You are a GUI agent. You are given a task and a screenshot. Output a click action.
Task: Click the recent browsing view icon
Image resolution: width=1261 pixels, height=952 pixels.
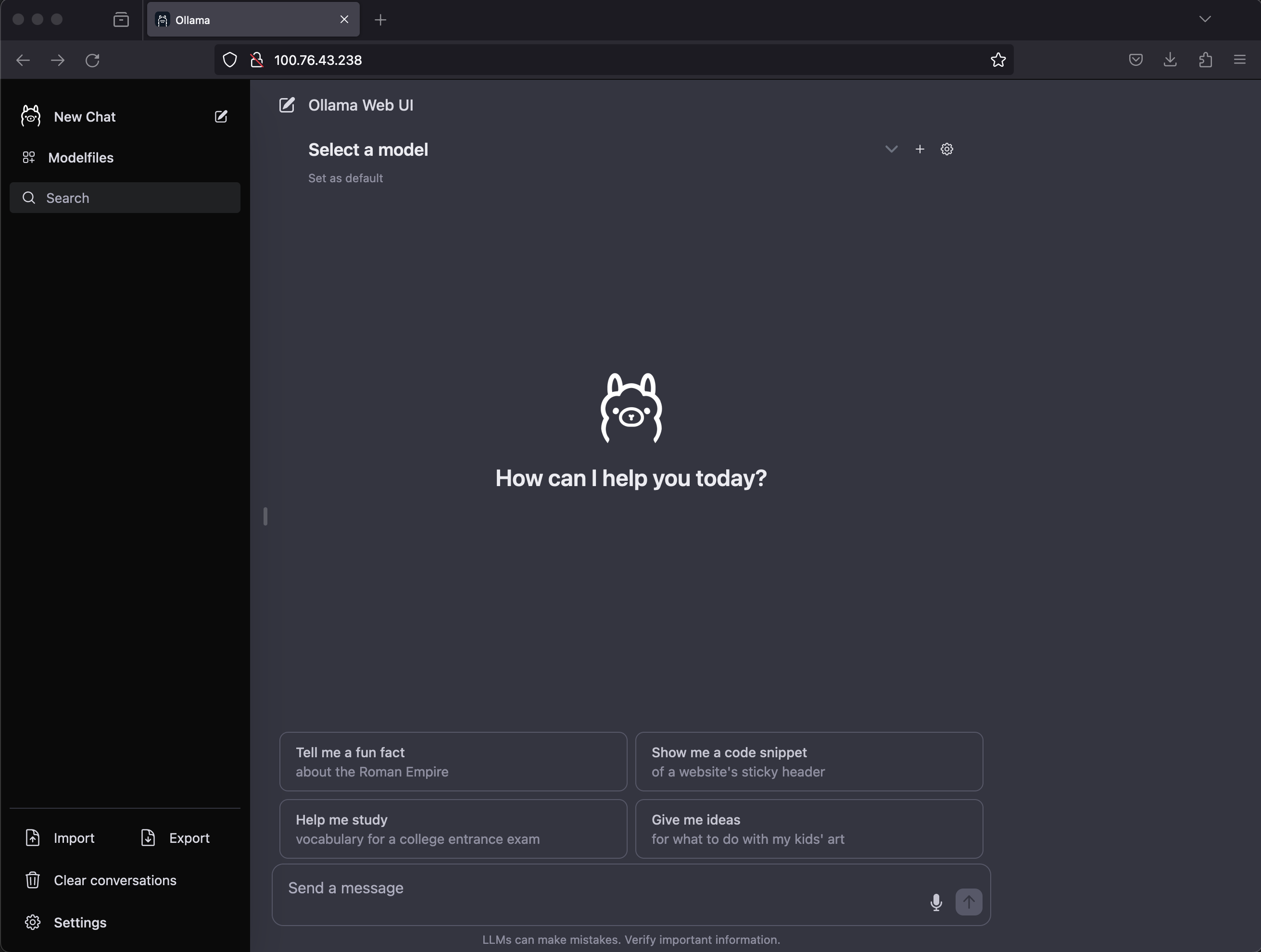click(121, 20)
